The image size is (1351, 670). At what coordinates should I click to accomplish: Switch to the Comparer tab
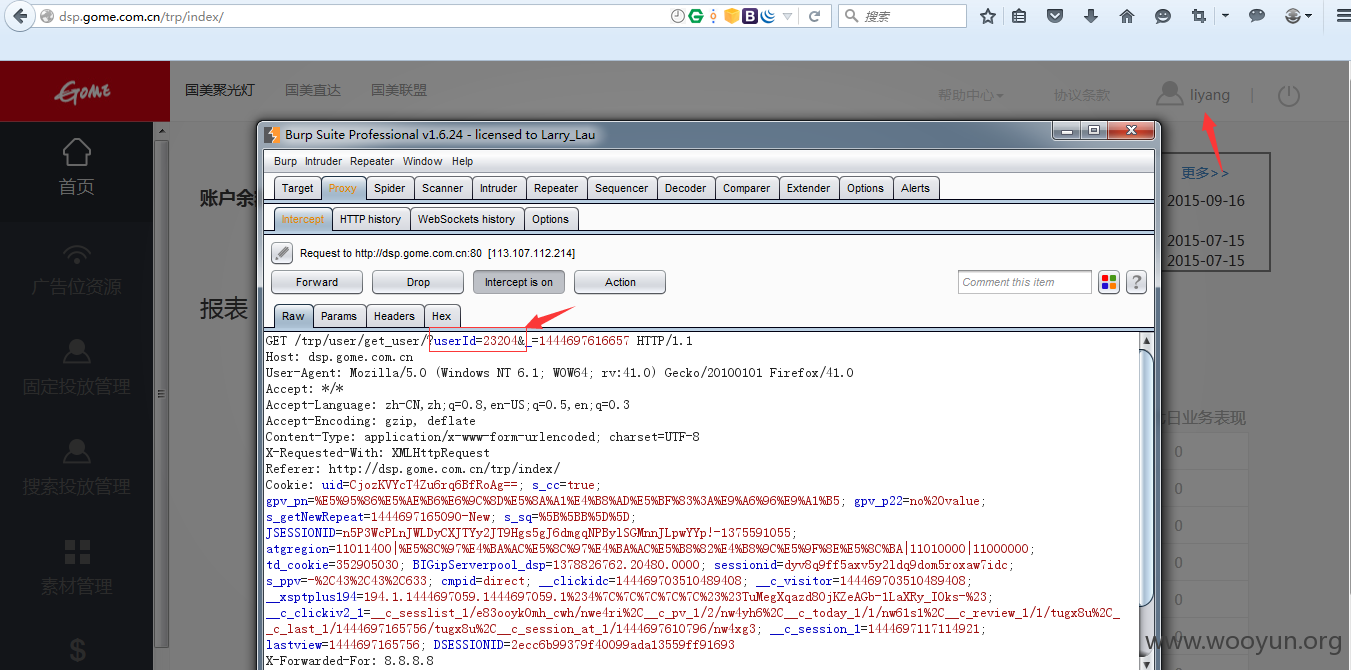(746, 188)
